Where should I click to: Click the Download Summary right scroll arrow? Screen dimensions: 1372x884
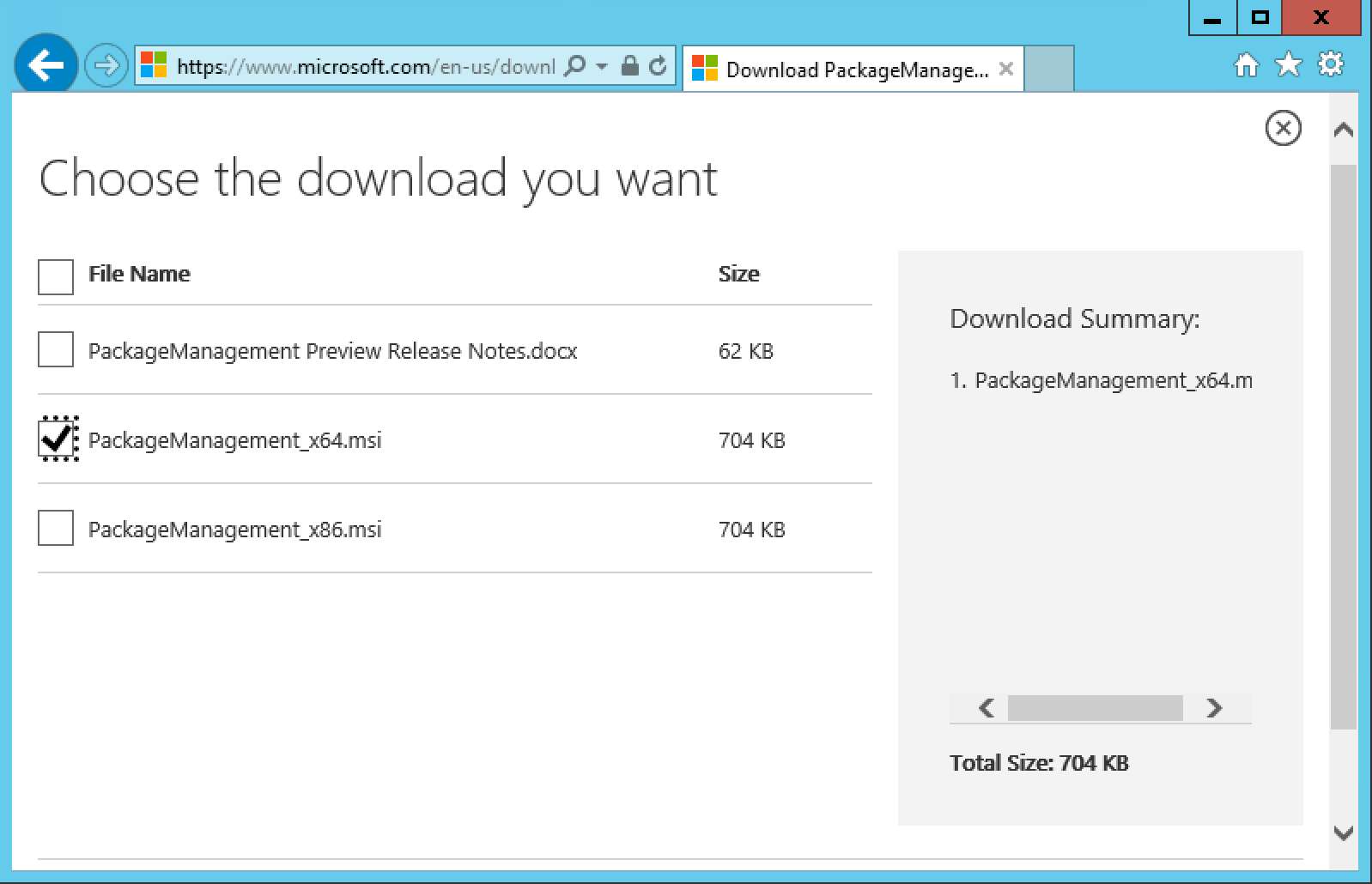pyautogui.click(x=1213, y=708)
